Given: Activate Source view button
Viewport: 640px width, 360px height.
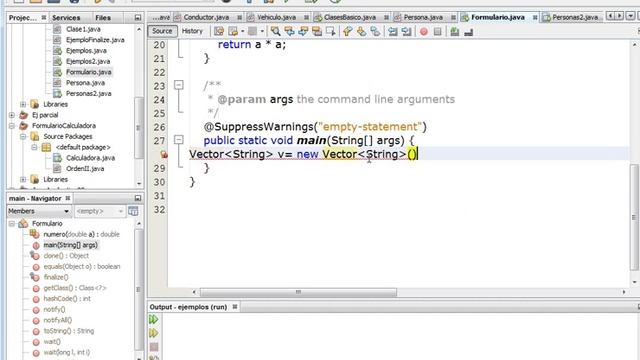Looking at the screenshot, I should click(162, 31).
